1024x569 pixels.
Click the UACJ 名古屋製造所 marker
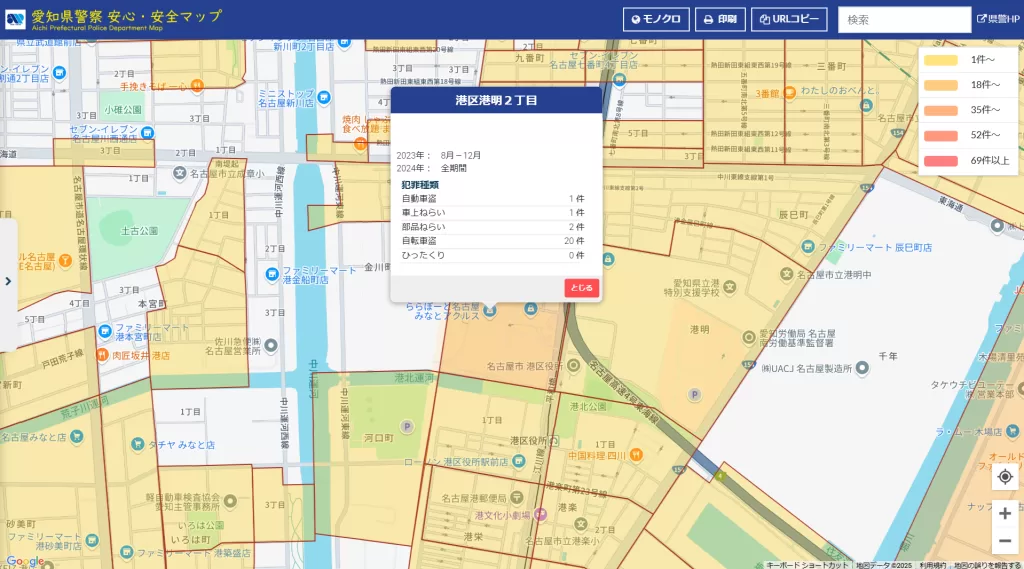pyautogui.click(x=862, y=368)
